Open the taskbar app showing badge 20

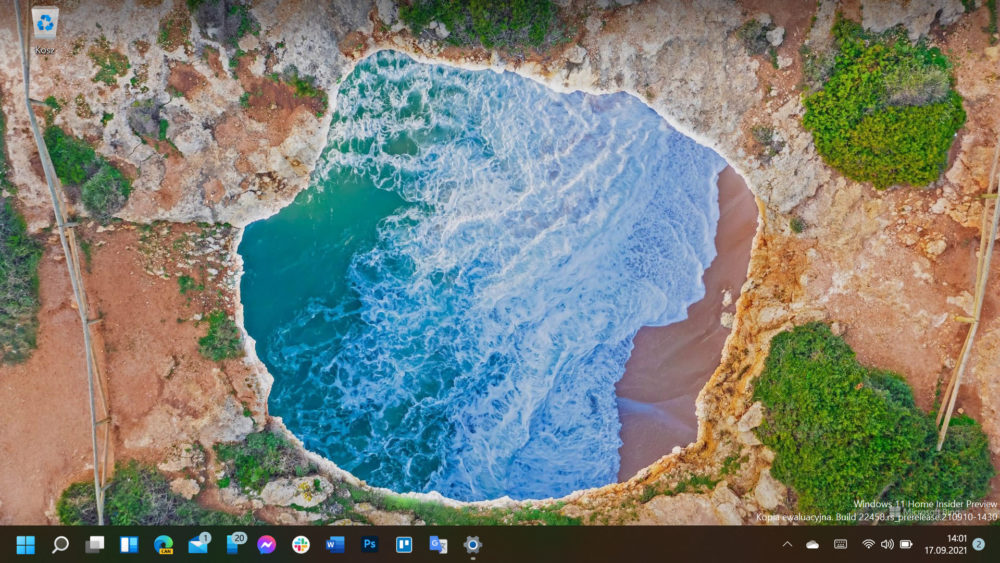tap(235, 543)
